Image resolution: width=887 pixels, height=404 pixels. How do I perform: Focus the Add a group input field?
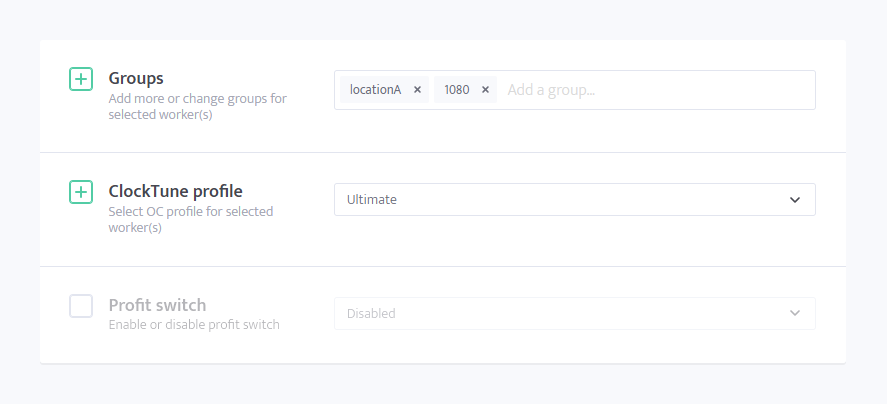(x=658, y=90)
